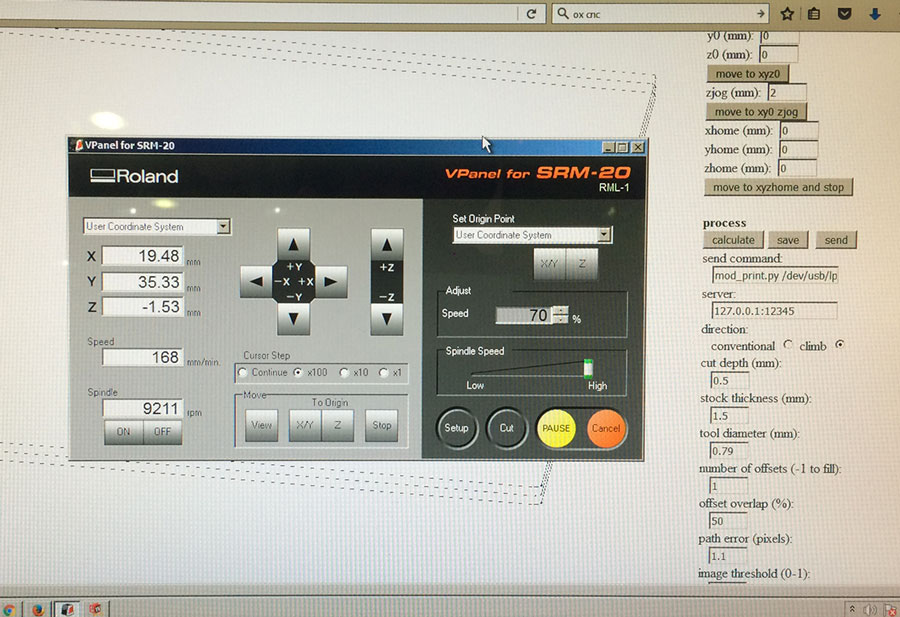Click the orange Cancel button
Viewport: 900px width, 617px height.
click(606, 428)
